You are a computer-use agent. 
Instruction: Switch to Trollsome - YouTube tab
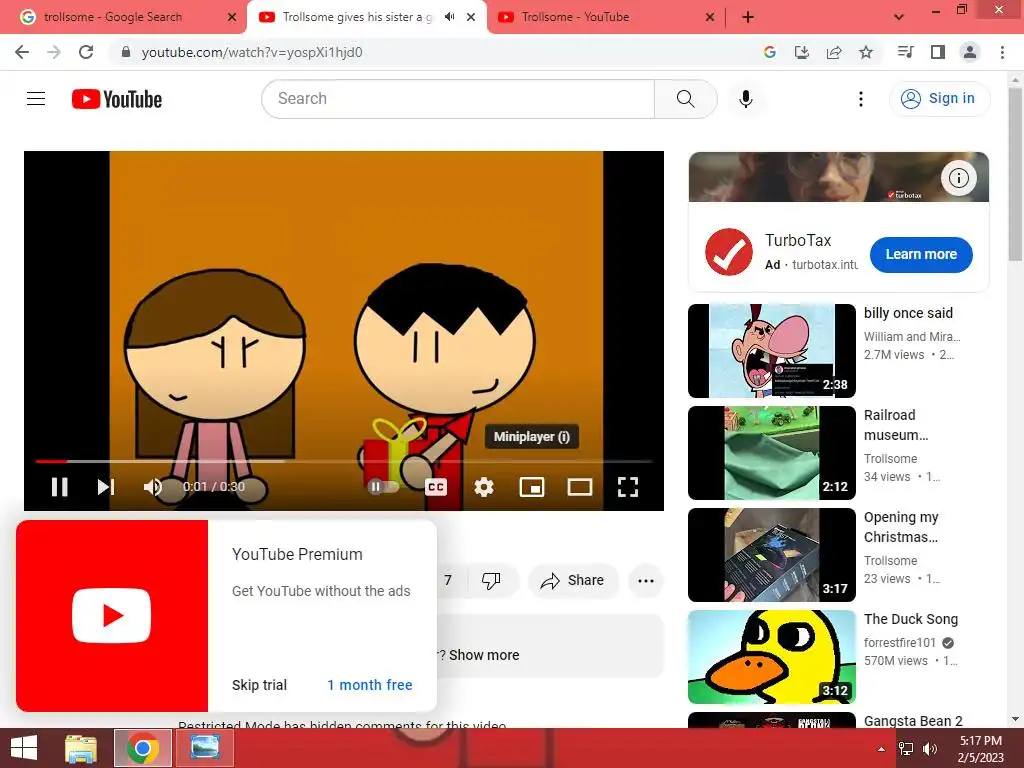(x=606, y=17)
